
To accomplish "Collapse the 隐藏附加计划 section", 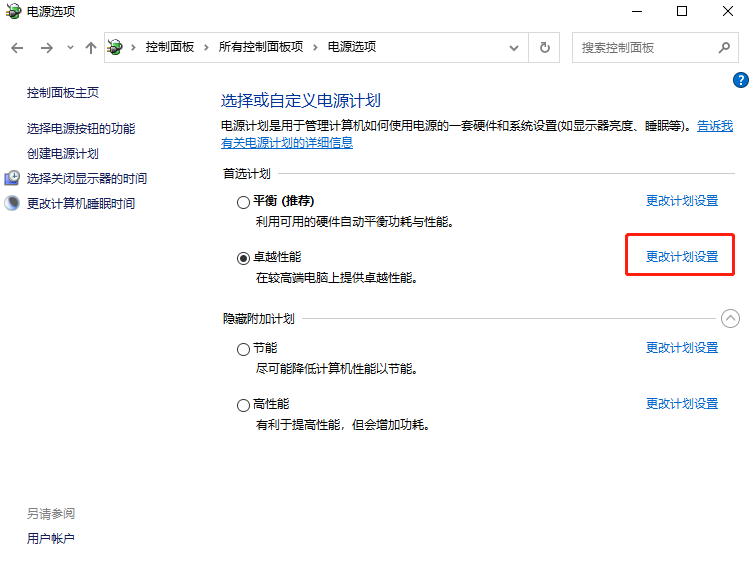I will tap(730, 319).
